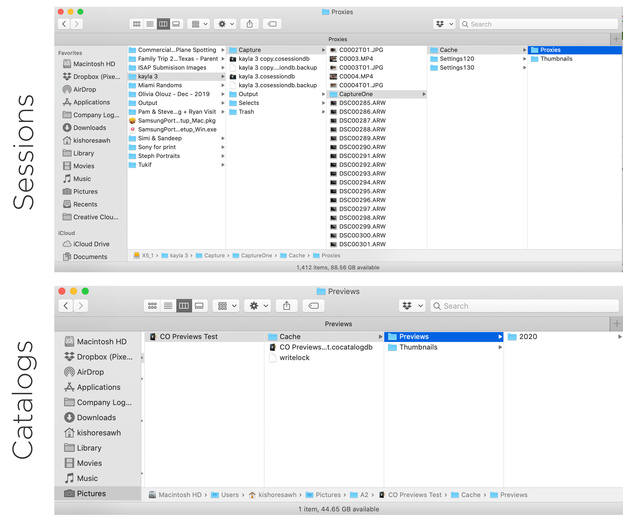The width and height of the screenshot is (623, 530).
Task: Open the gear Action menu in Previews window
Action: [258, 306]
